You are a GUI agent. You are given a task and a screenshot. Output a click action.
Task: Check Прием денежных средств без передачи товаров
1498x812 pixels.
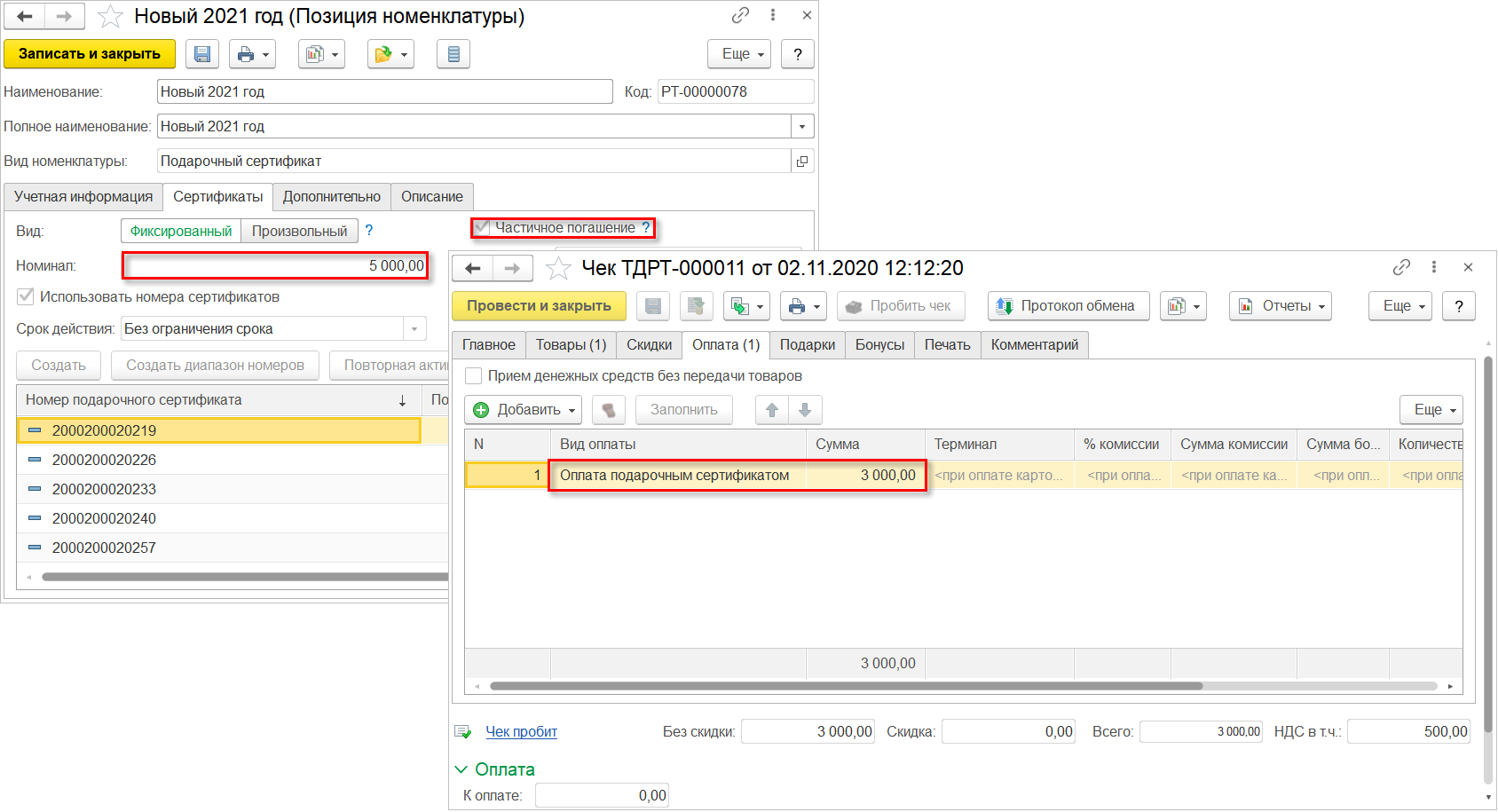coord(474,375)
